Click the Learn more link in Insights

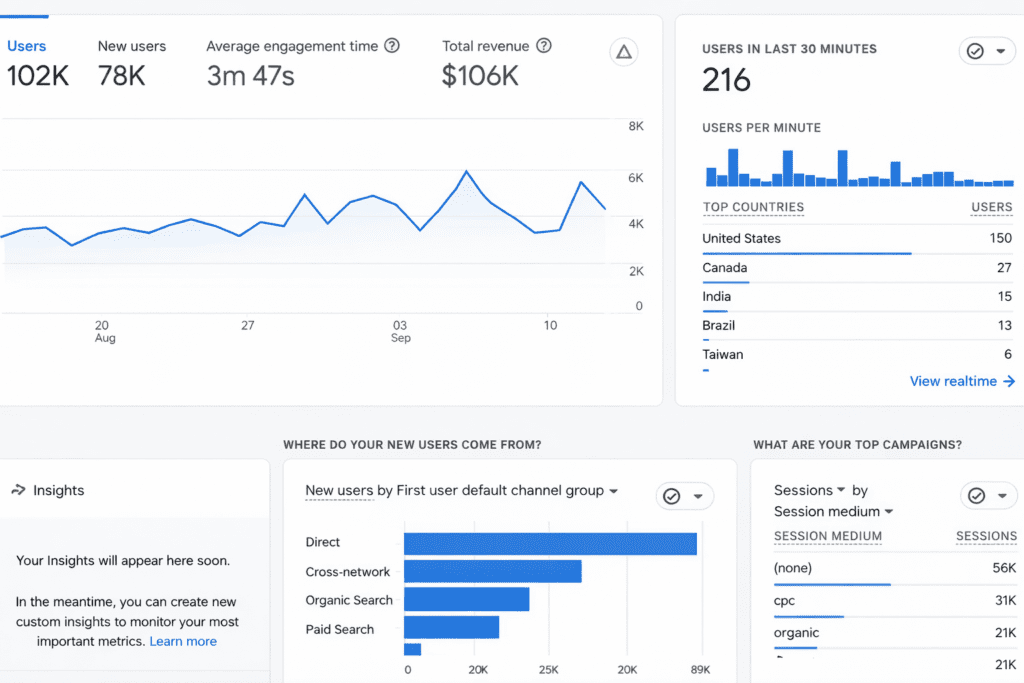[183, 641]
